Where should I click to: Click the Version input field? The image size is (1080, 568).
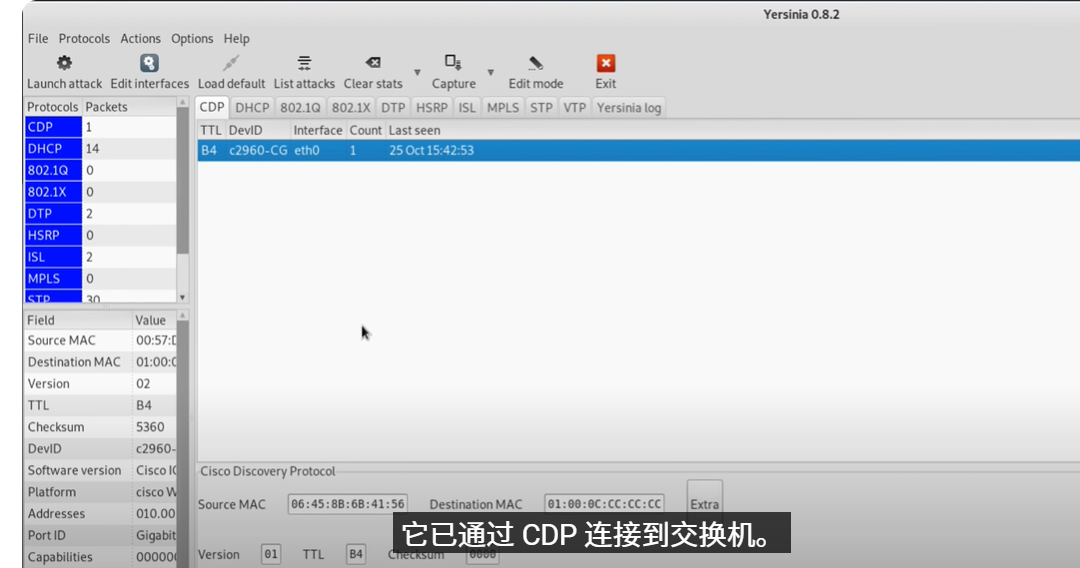pos(271,554)
